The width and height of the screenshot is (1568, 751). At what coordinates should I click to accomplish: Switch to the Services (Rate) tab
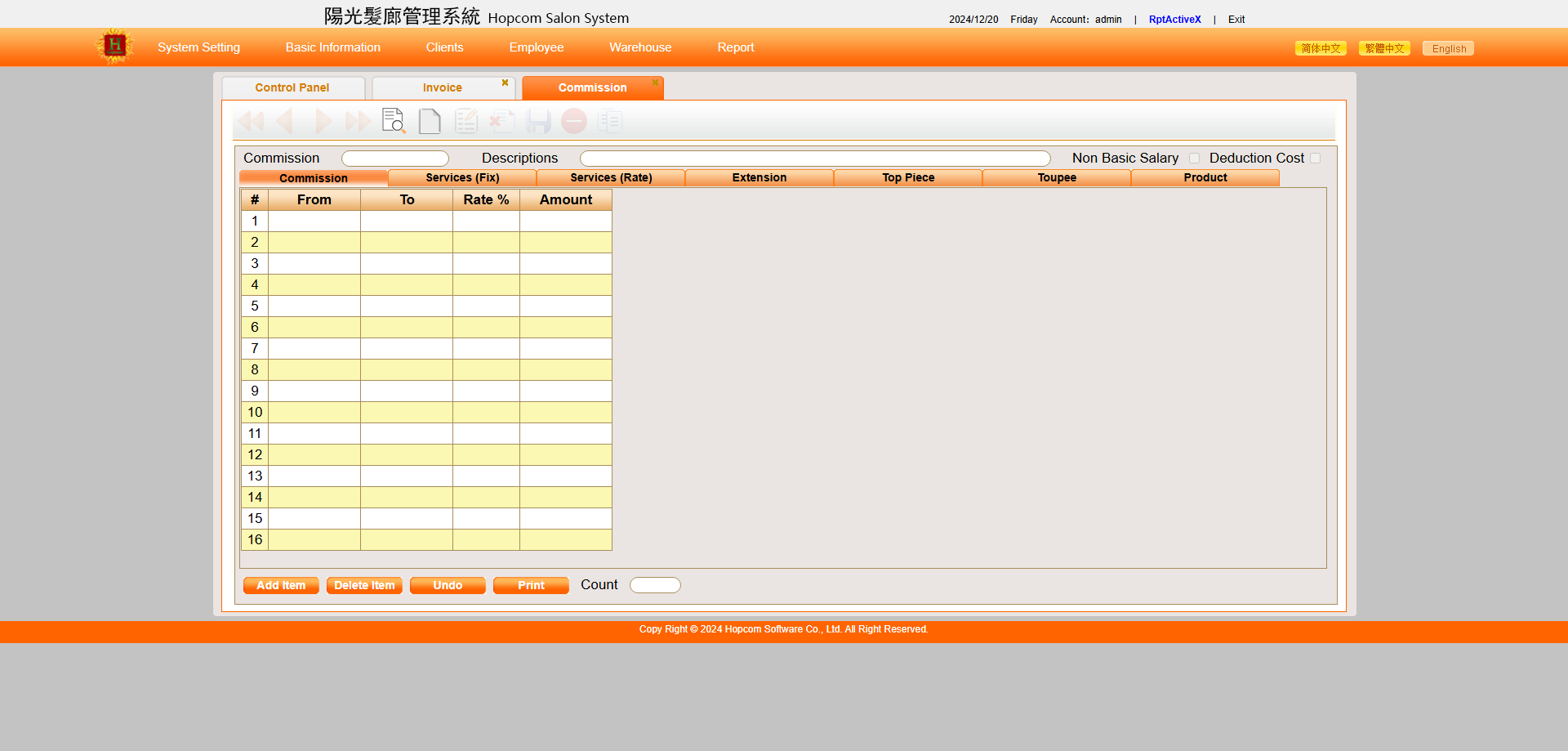pyautogui.click(x=611, y=177)
